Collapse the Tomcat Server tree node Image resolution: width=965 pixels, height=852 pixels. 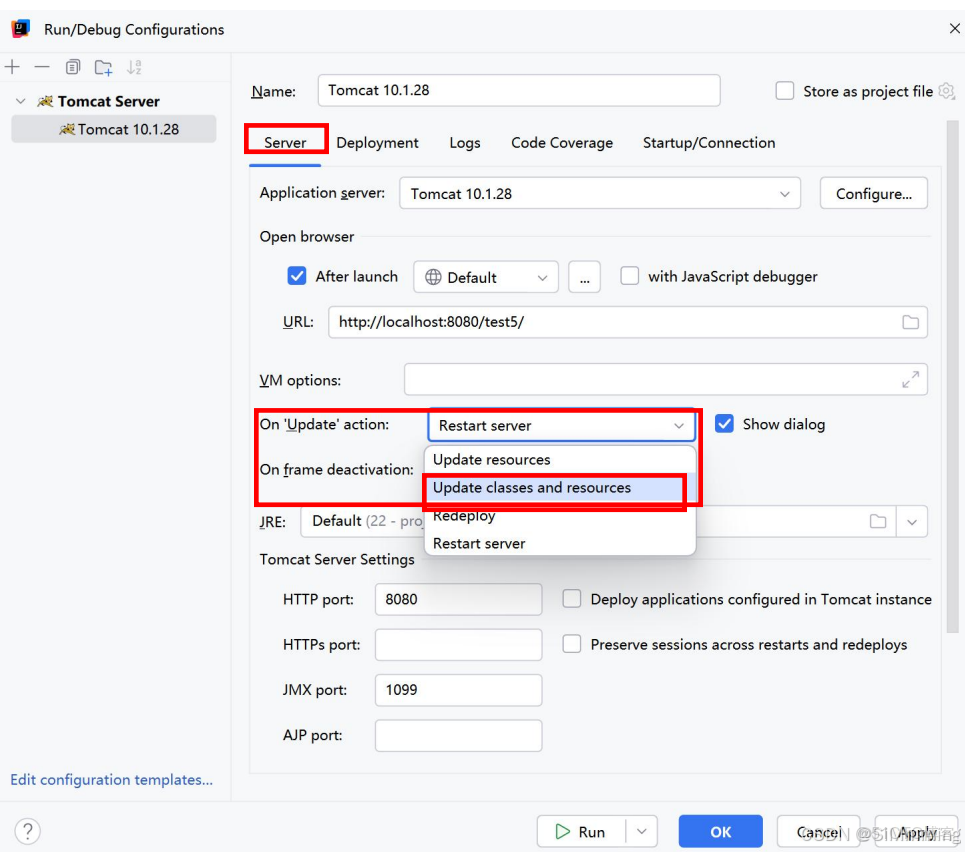tap(20, 101)
